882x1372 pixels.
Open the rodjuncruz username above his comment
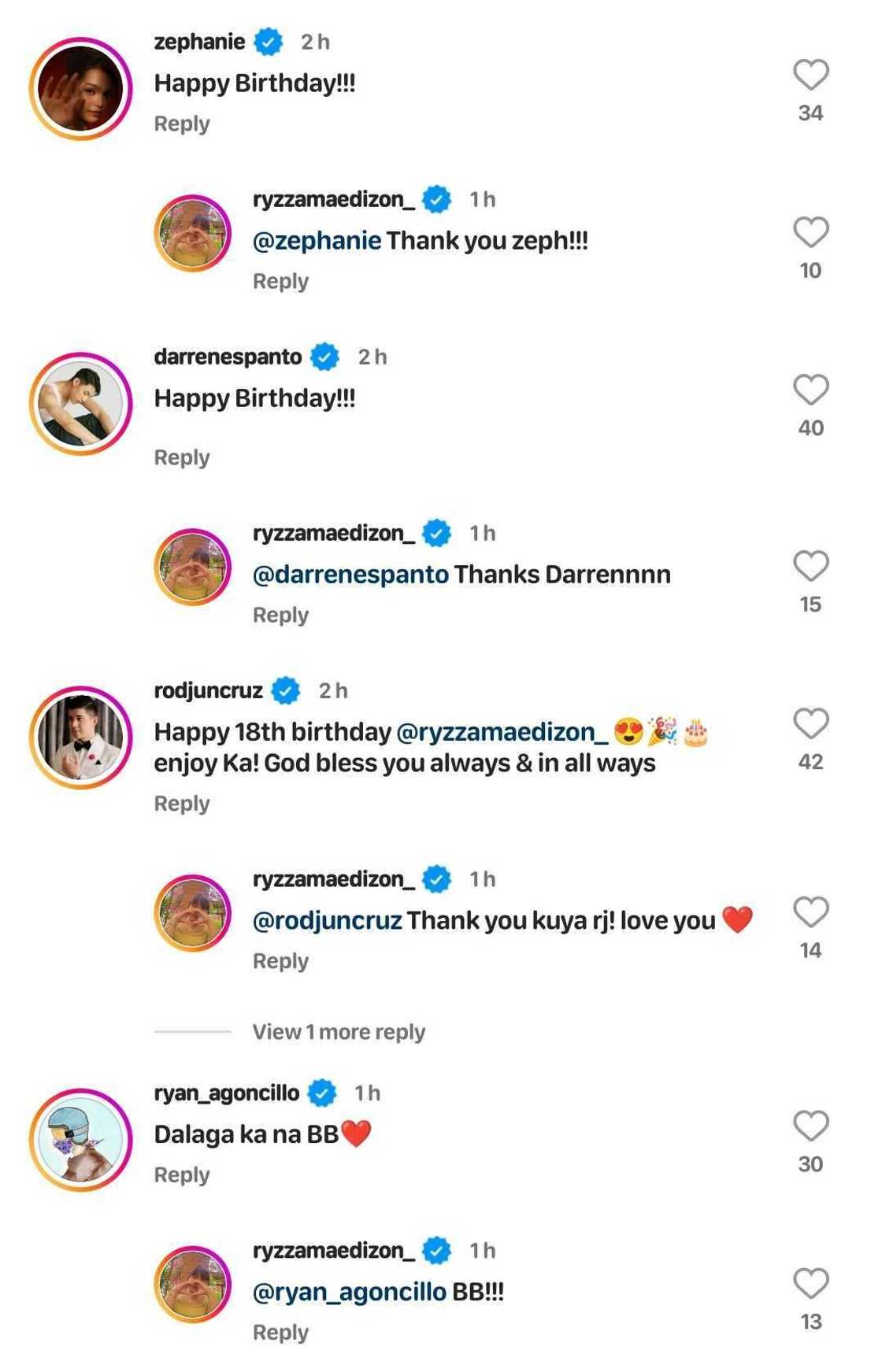coord(208,691)
